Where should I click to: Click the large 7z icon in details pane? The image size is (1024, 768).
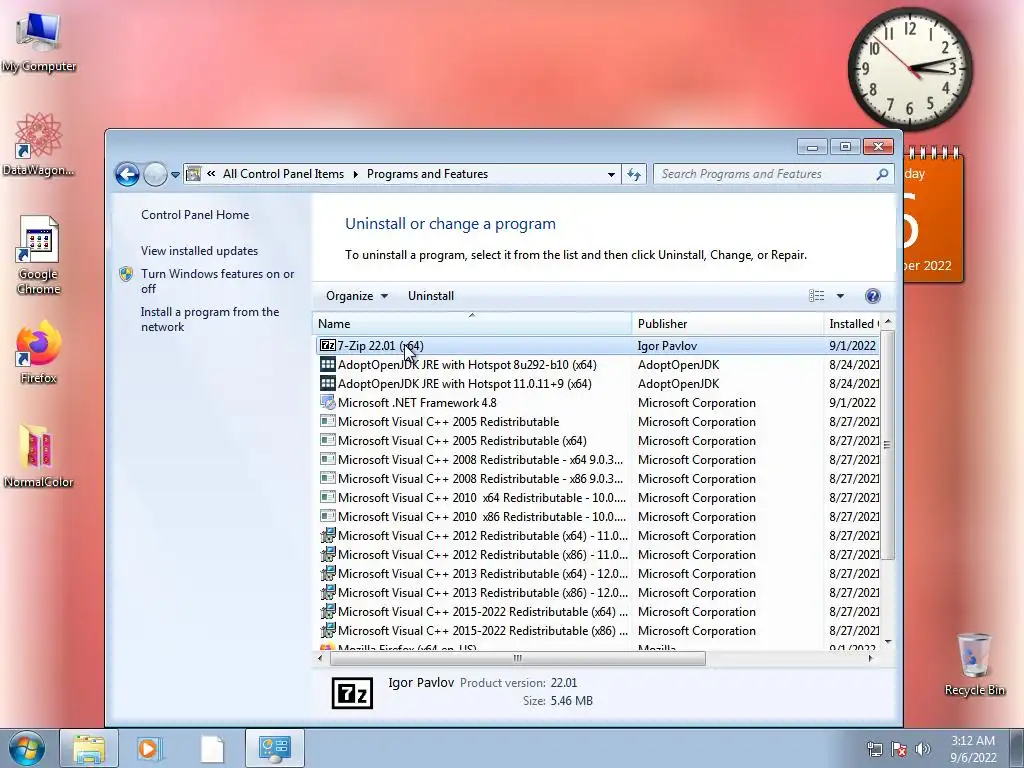352,693
